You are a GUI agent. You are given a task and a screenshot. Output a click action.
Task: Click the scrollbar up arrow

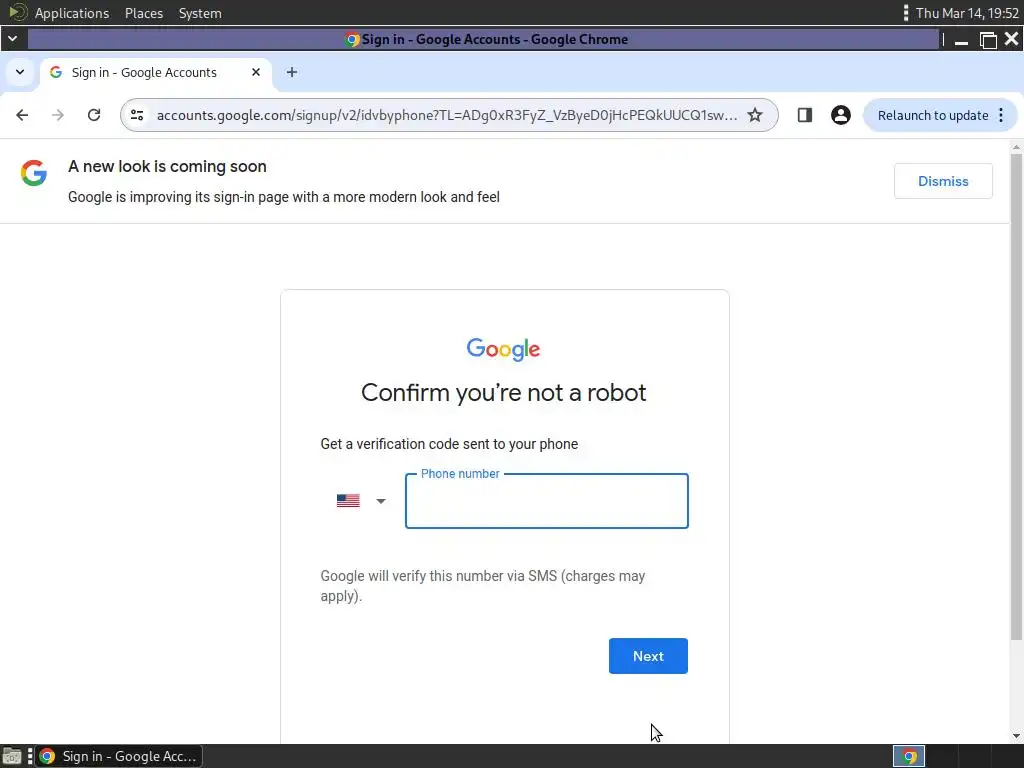point(1016,148)
